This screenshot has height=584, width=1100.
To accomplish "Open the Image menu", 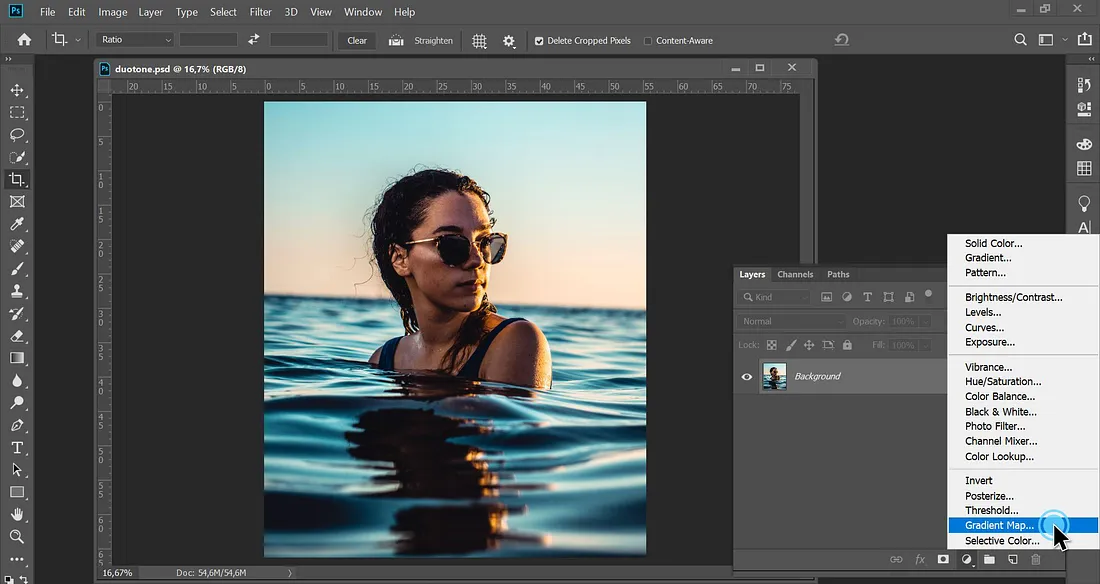I will 112,12.
